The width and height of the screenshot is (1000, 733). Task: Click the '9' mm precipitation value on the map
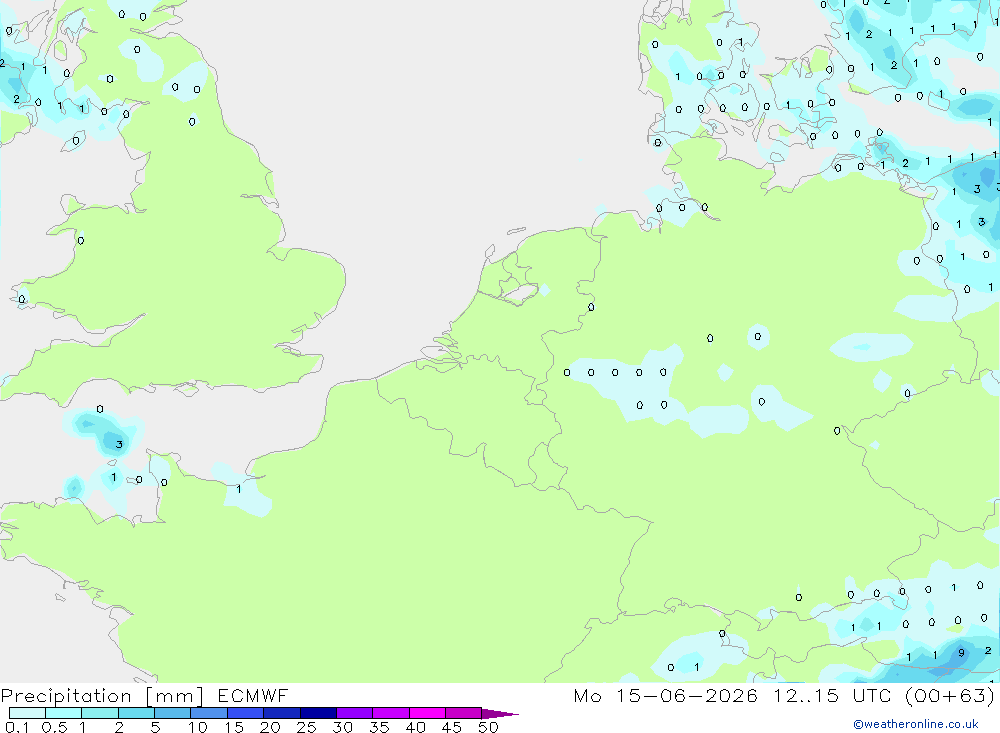(962, 653)
